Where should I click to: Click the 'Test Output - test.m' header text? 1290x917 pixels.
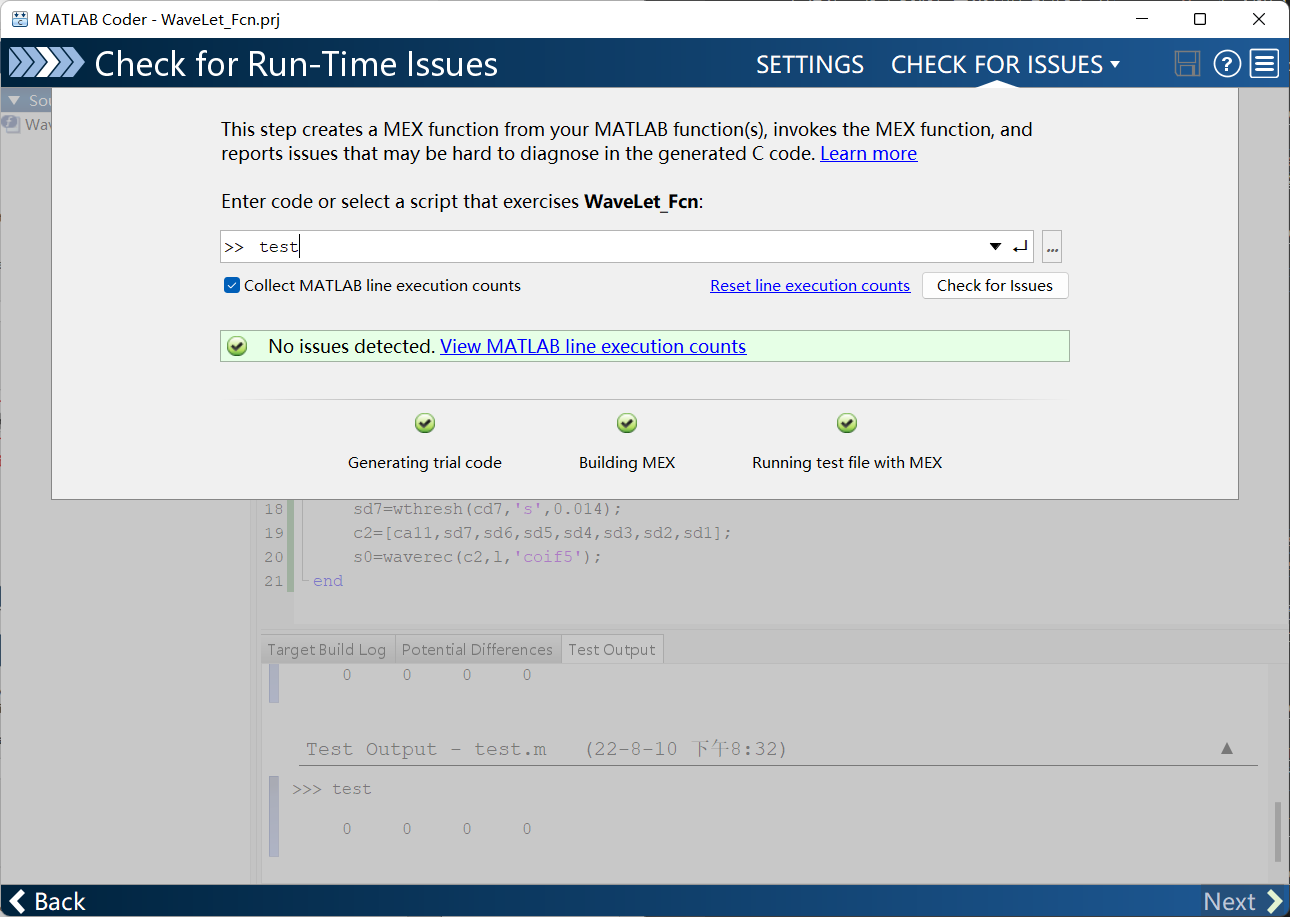coord(426,749)
